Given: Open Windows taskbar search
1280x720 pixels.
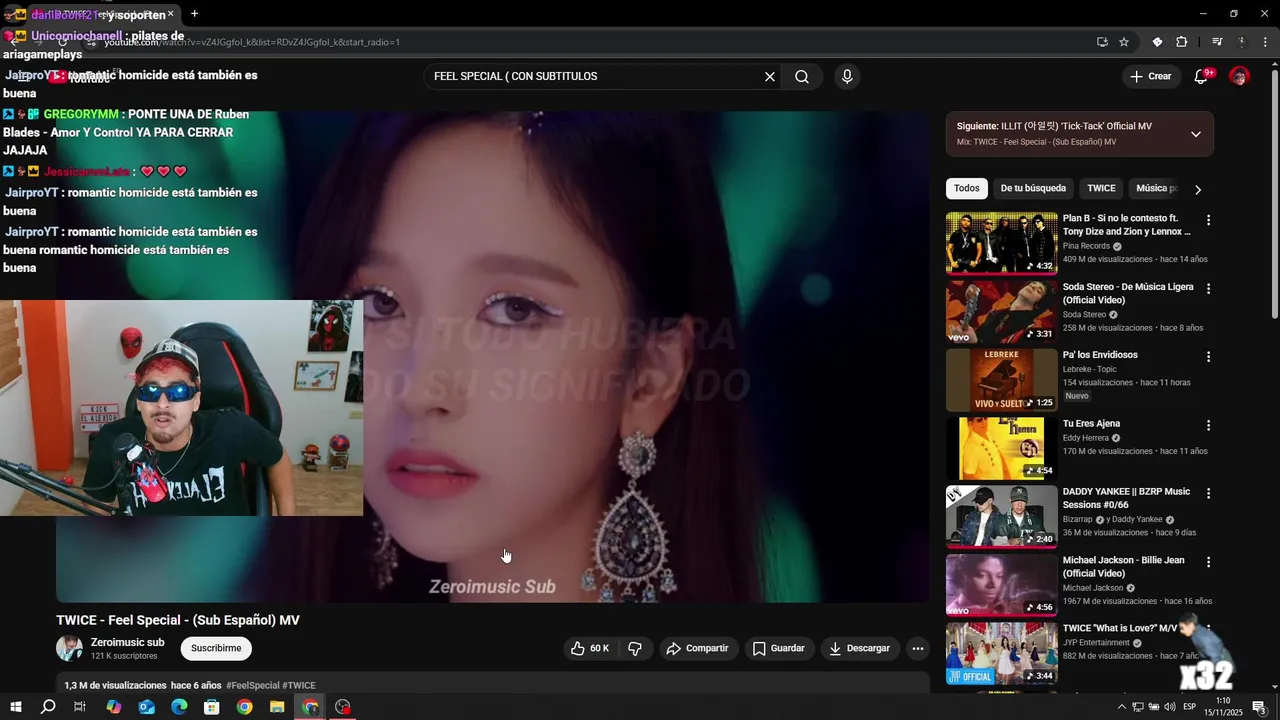Looking at the screenshot, I should point(48,707).
